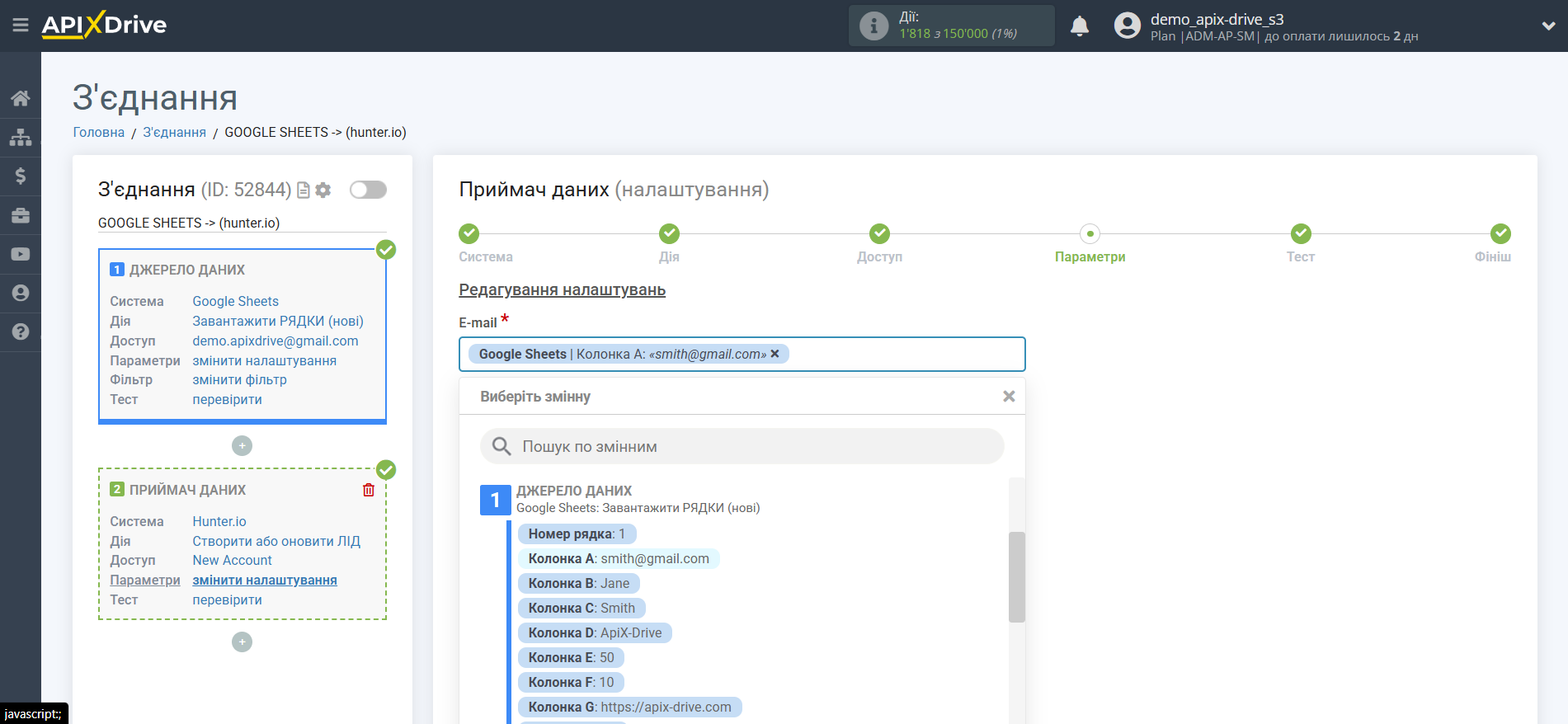Click into the E-mail field

point(742,355)
